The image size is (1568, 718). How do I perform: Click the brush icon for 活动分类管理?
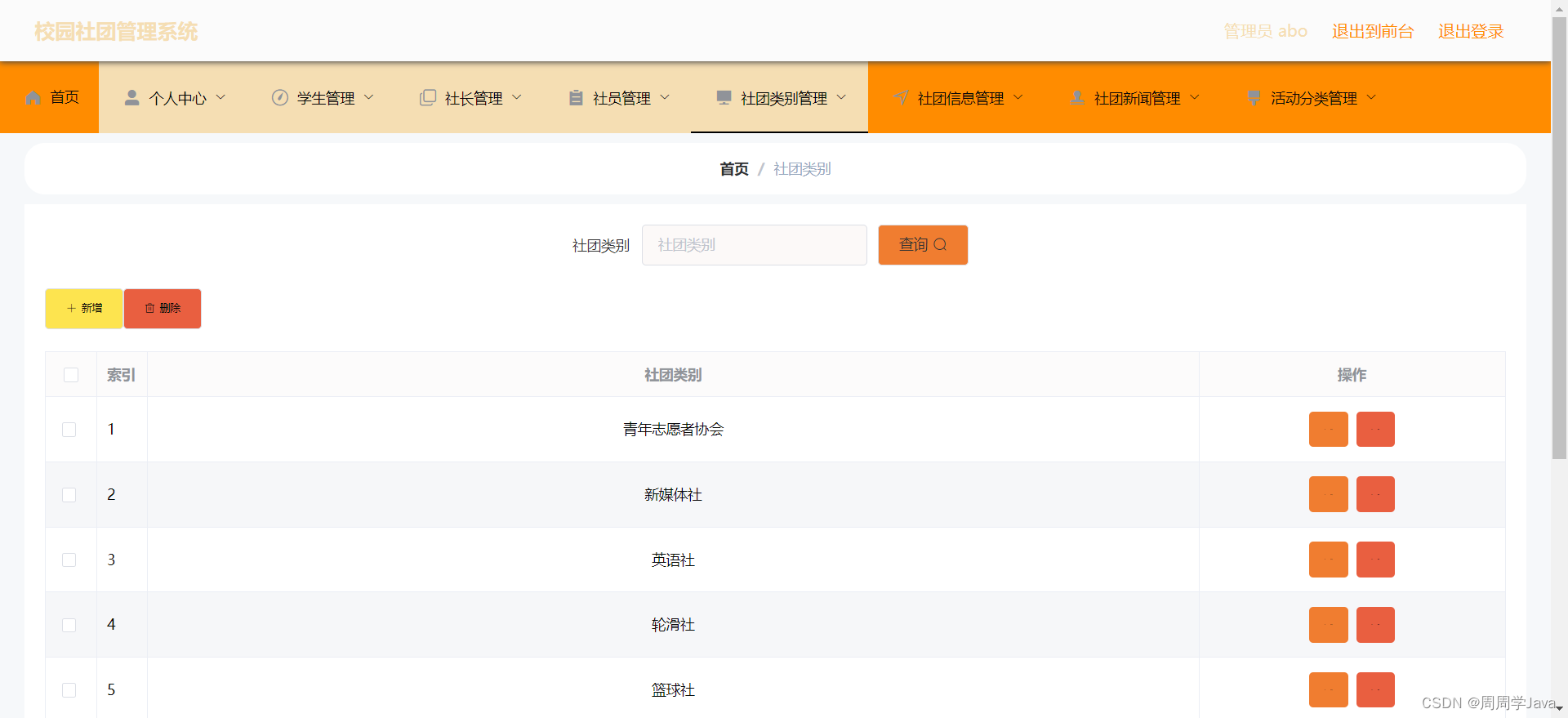[1254, 98]
